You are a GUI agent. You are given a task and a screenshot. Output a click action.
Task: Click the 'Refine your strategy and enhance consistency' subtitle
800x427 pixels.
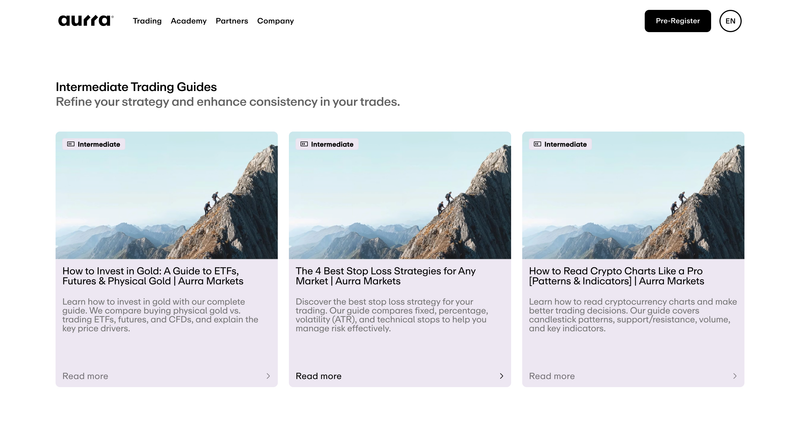click(x=228, y=102)
